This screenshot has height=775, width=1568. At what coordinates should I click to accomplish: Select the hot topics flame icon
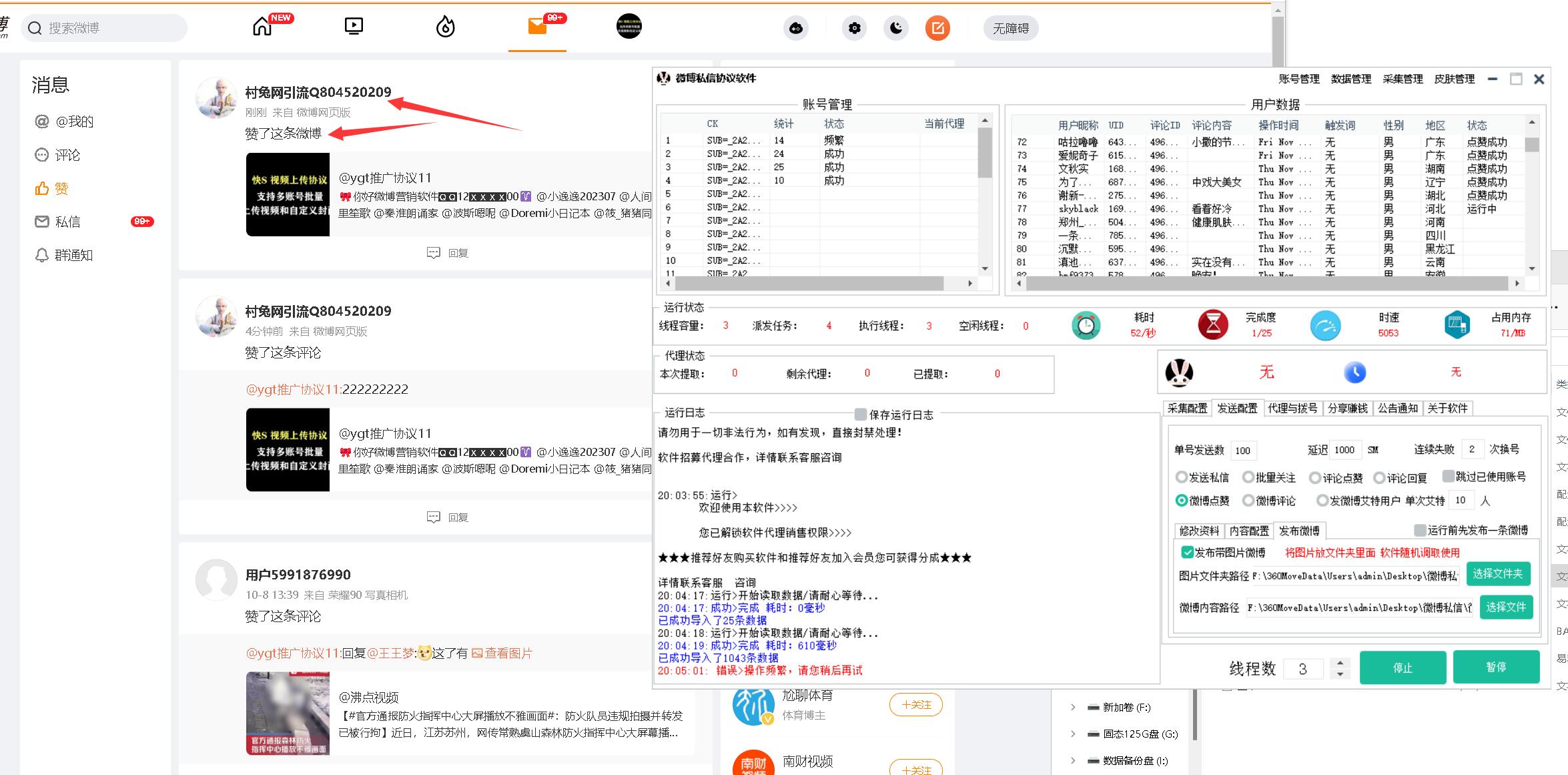pyautogui.click(x=445, y=27)
